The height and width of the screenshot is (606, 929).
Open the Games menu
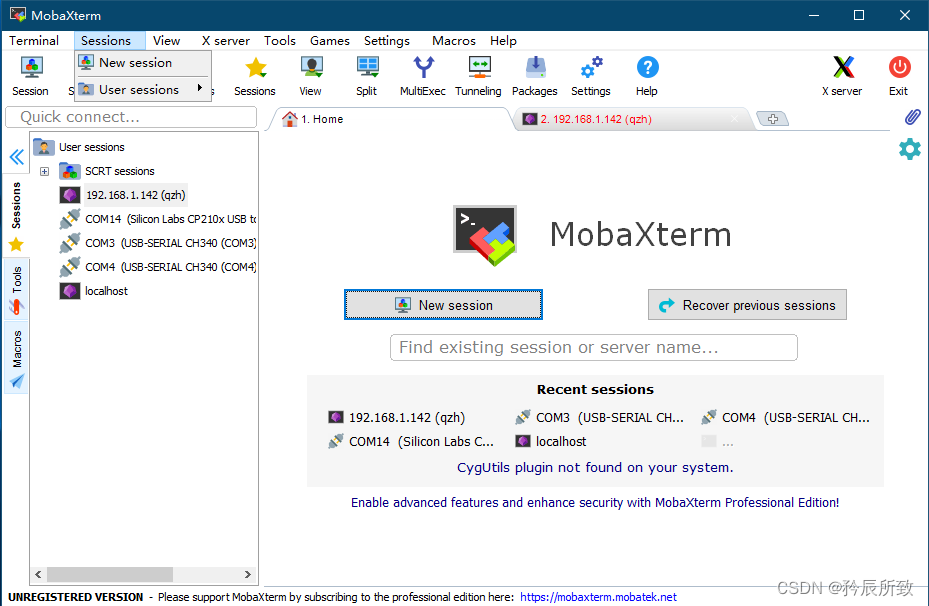[x=329, y=40]
